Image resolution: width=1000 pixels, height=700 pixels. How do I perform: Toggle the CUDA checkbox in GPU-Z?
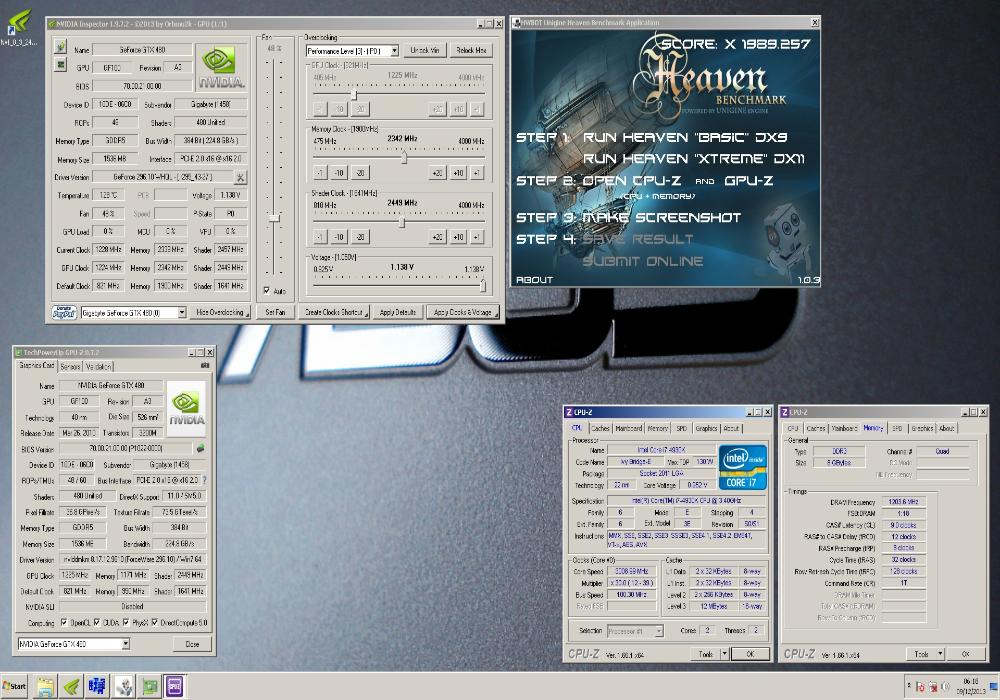(97, 622)
